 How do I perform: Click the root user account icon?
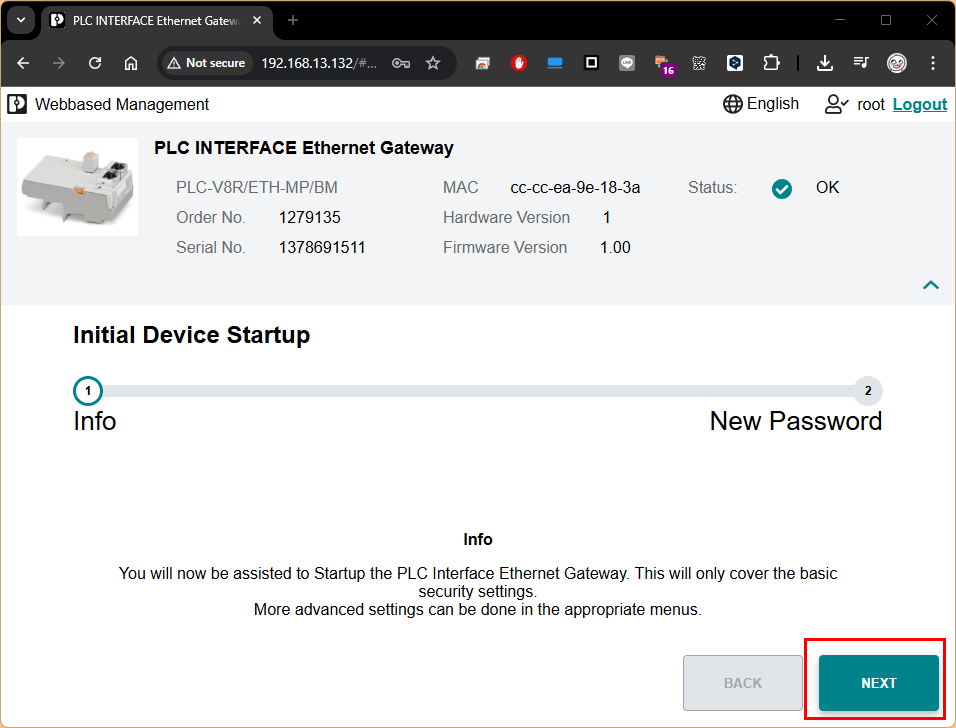(x=835, y=104)
